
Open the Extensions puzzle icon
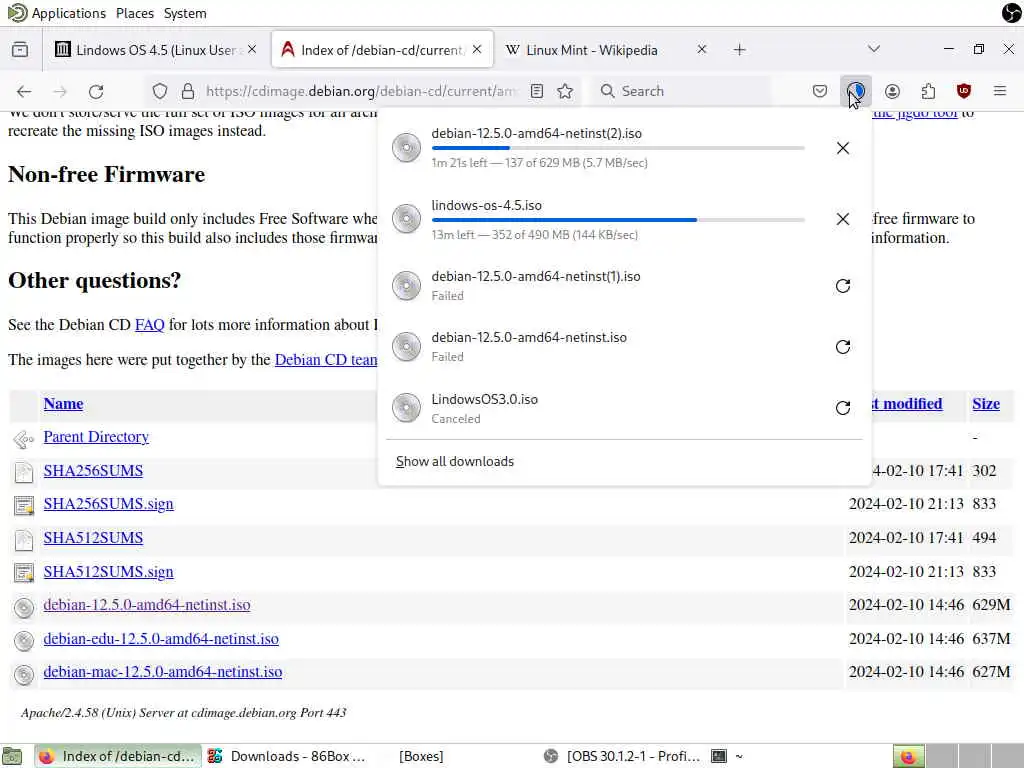pyautogui.click(x=928, y=91)
